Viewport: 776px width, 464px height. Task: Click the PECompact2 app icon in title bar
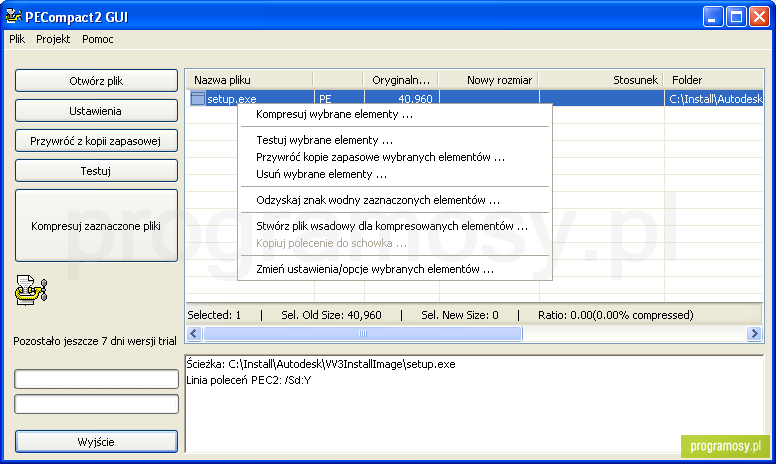(13, 16)
